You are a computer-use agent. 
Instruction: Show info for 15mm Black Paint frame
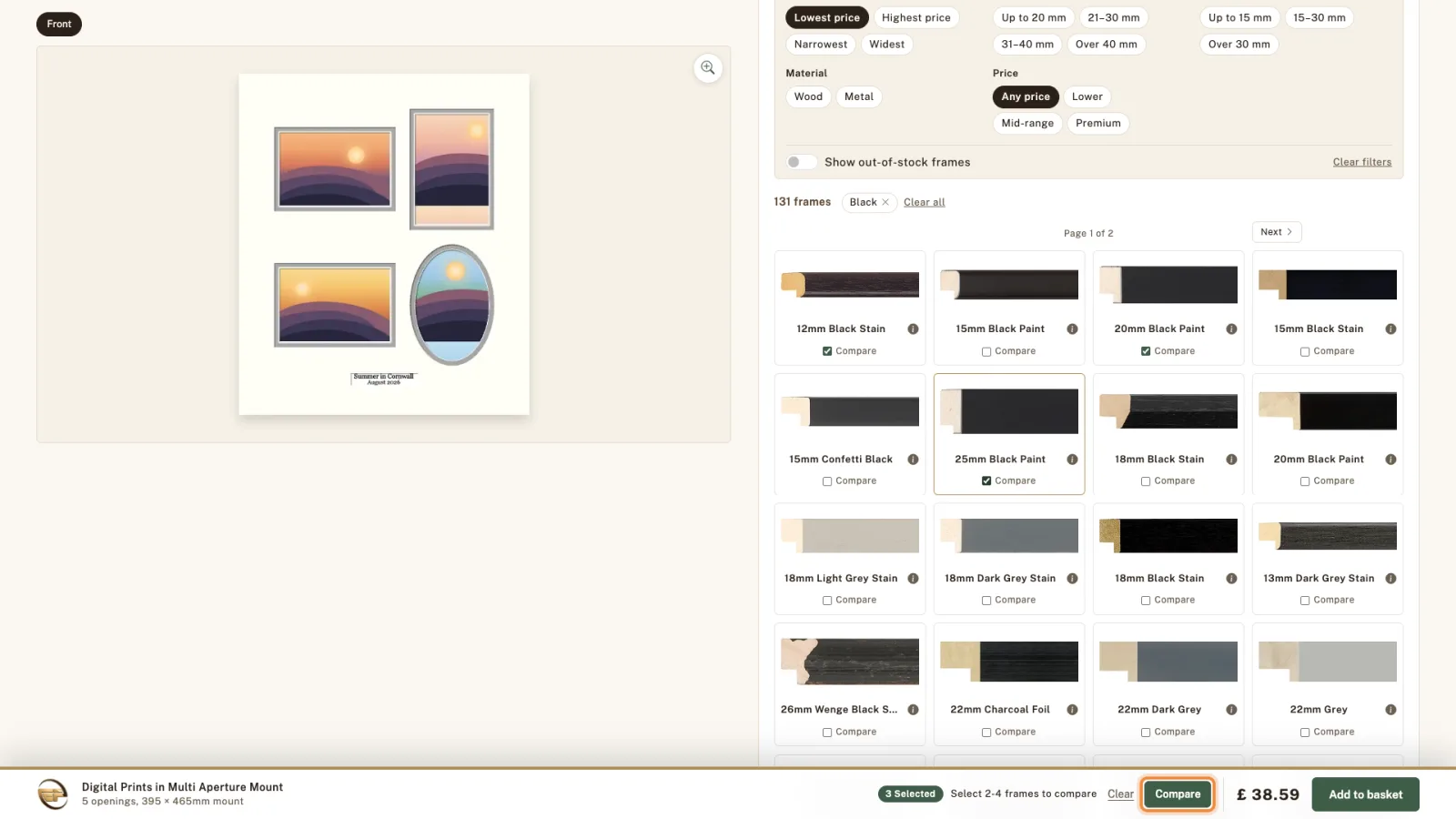[1072, 329]
